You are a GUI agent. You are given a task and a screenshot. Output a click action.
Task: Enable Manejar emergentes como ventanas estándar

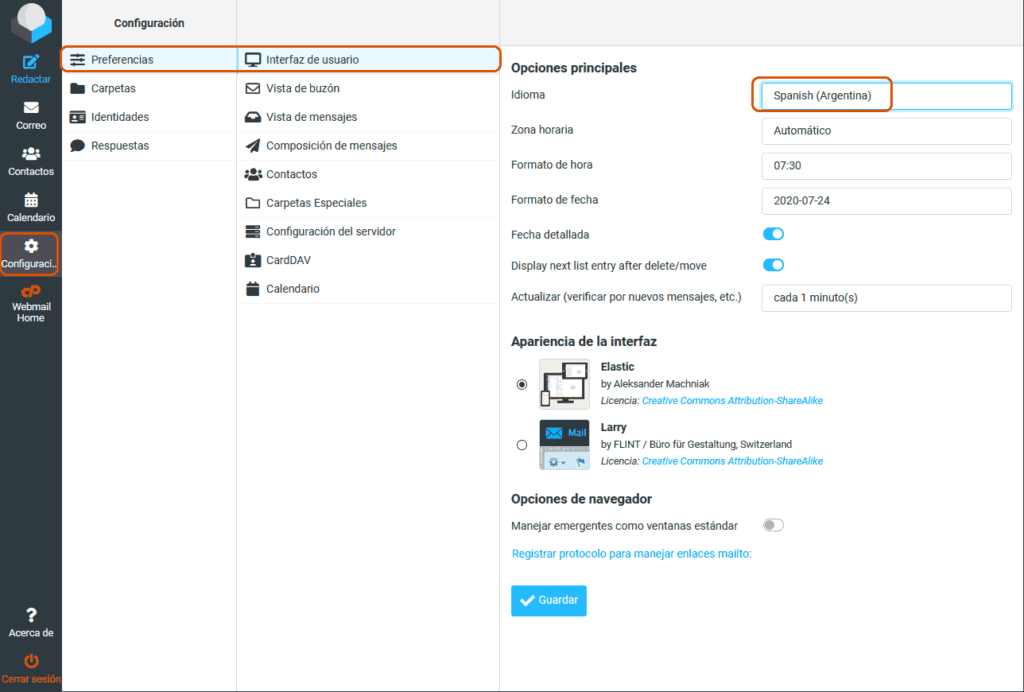[x=773, y=525]
